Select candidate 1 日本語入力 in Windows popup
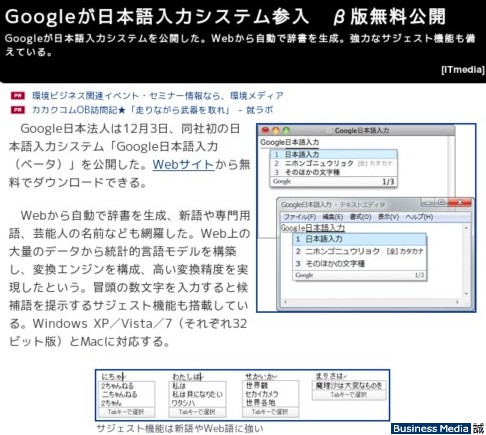The width and height of the screenshot is (486, 435). pos(360,239)
